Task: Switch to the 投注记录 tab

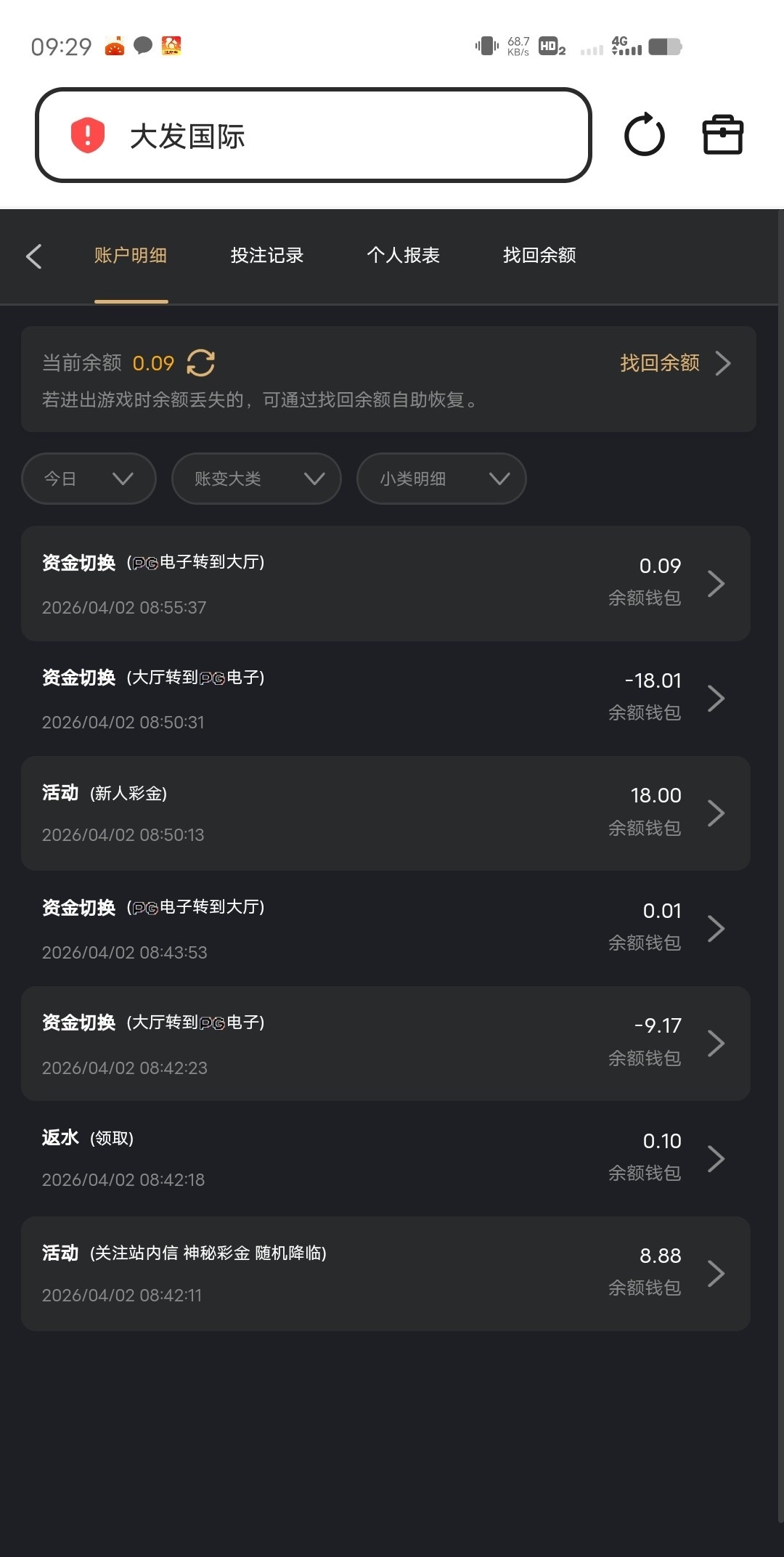Action: [266, 256]
